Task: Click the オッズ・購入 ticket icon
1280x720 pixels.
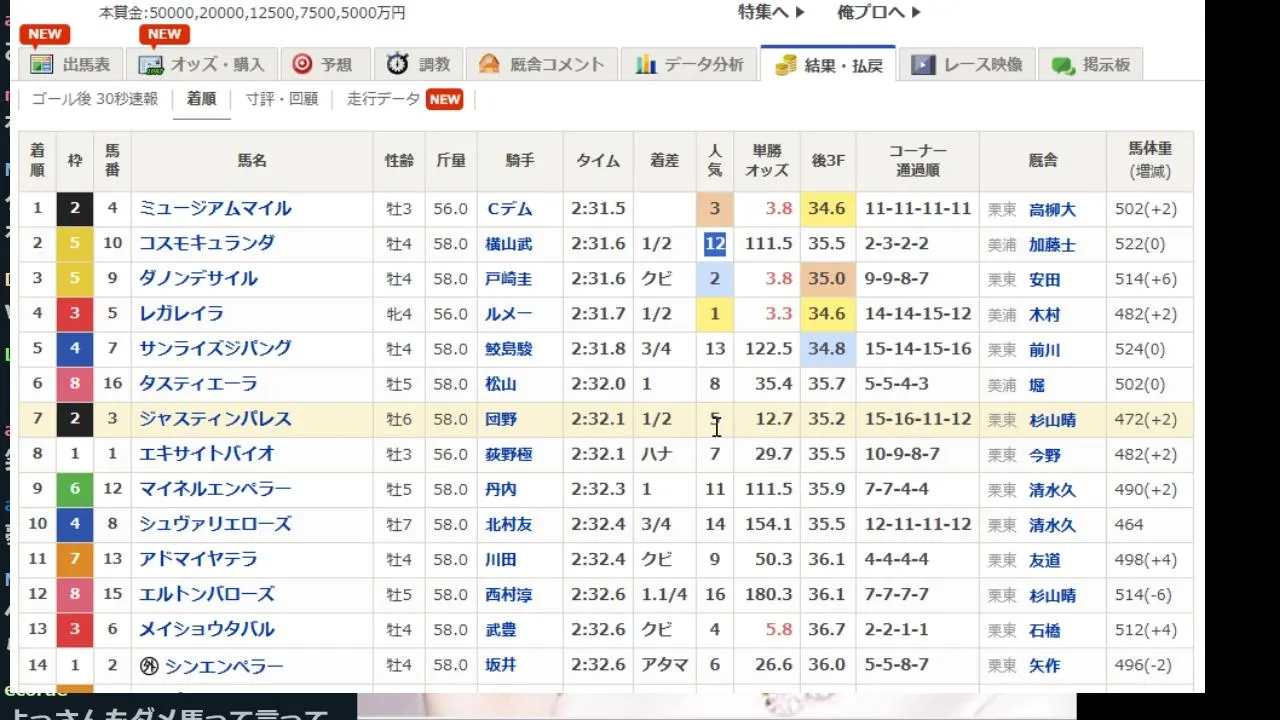Action: pyautogui.click(x=151, y=65)
